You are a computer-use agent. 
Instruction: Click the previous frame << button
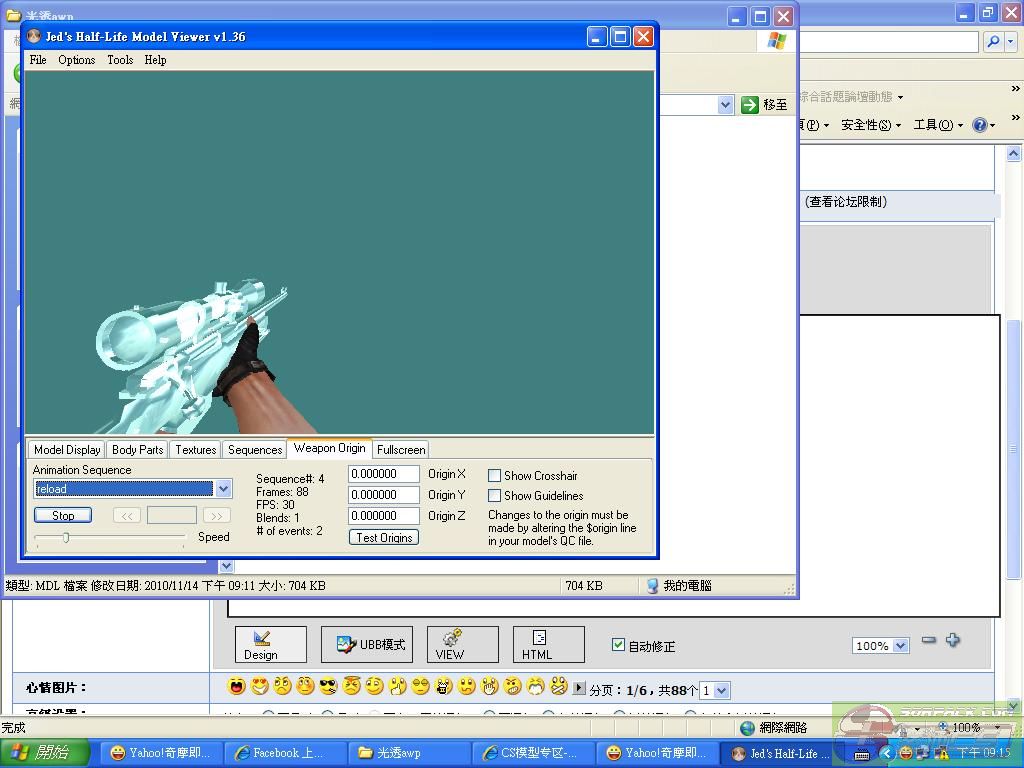pos(127,515)
